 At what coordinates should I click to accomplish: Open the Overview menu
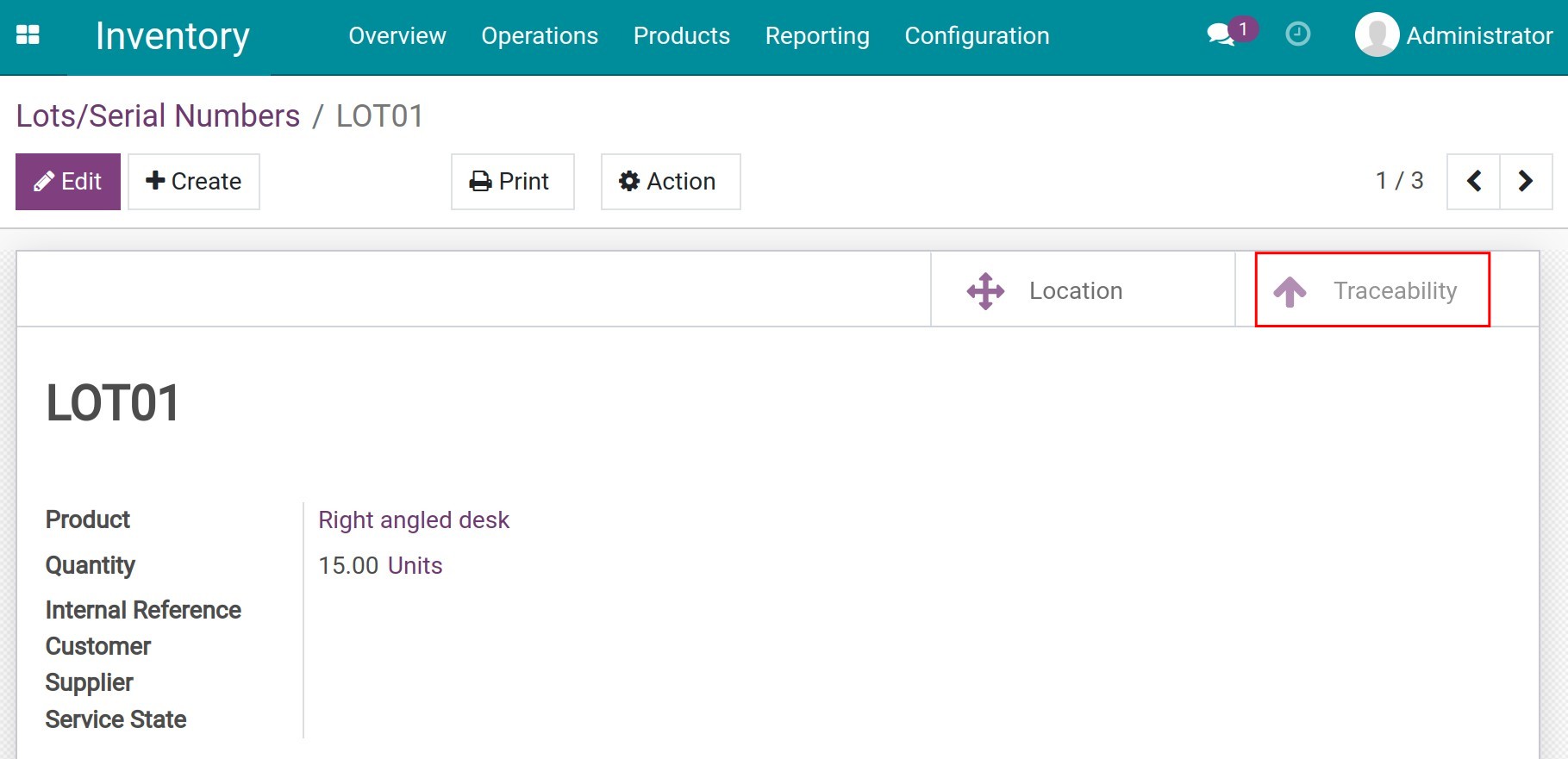pyautogui.click(x=397, y=36)
